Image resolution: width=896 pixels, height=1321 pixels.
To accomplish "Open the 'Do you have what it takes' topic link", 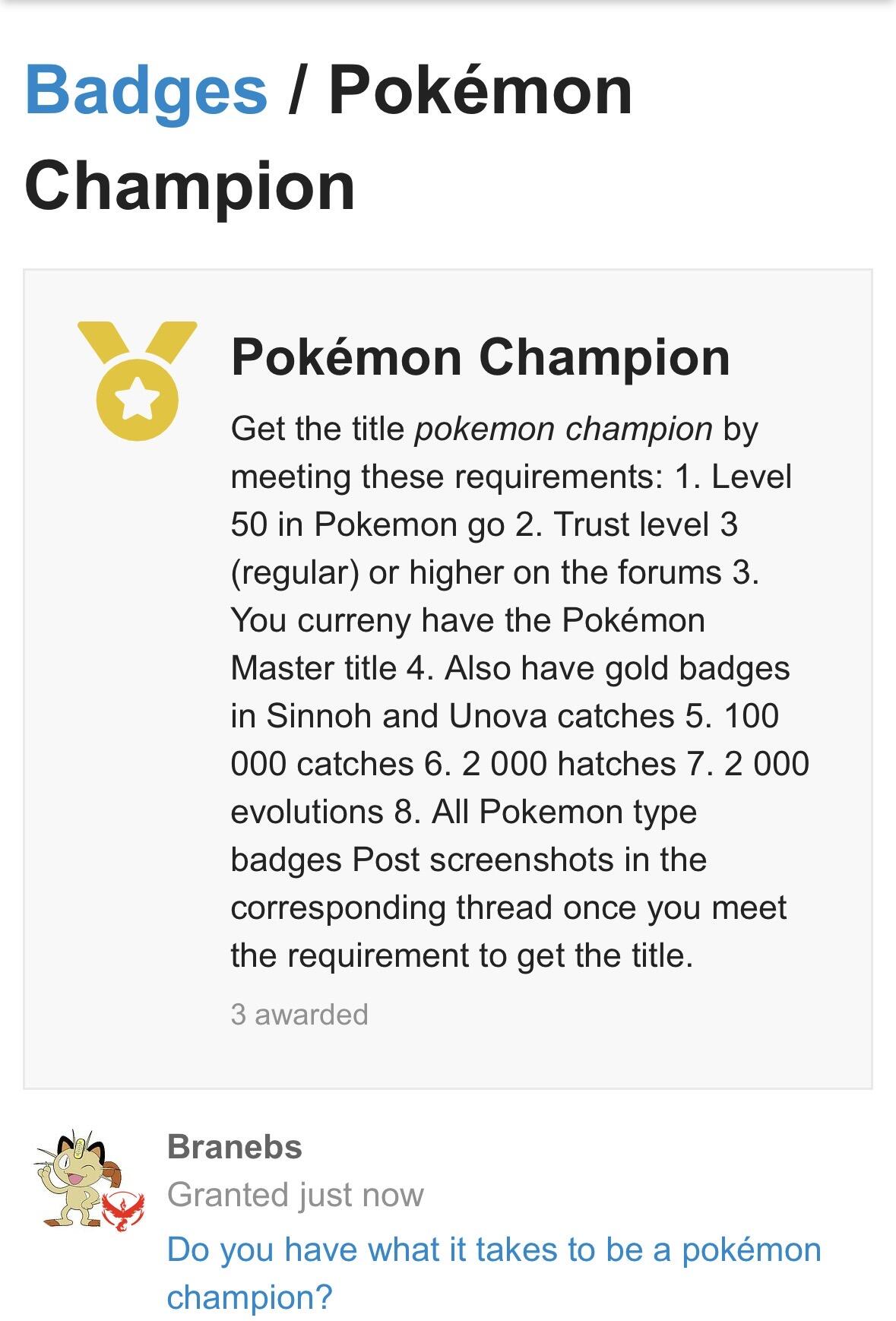I will (493, 1250).
